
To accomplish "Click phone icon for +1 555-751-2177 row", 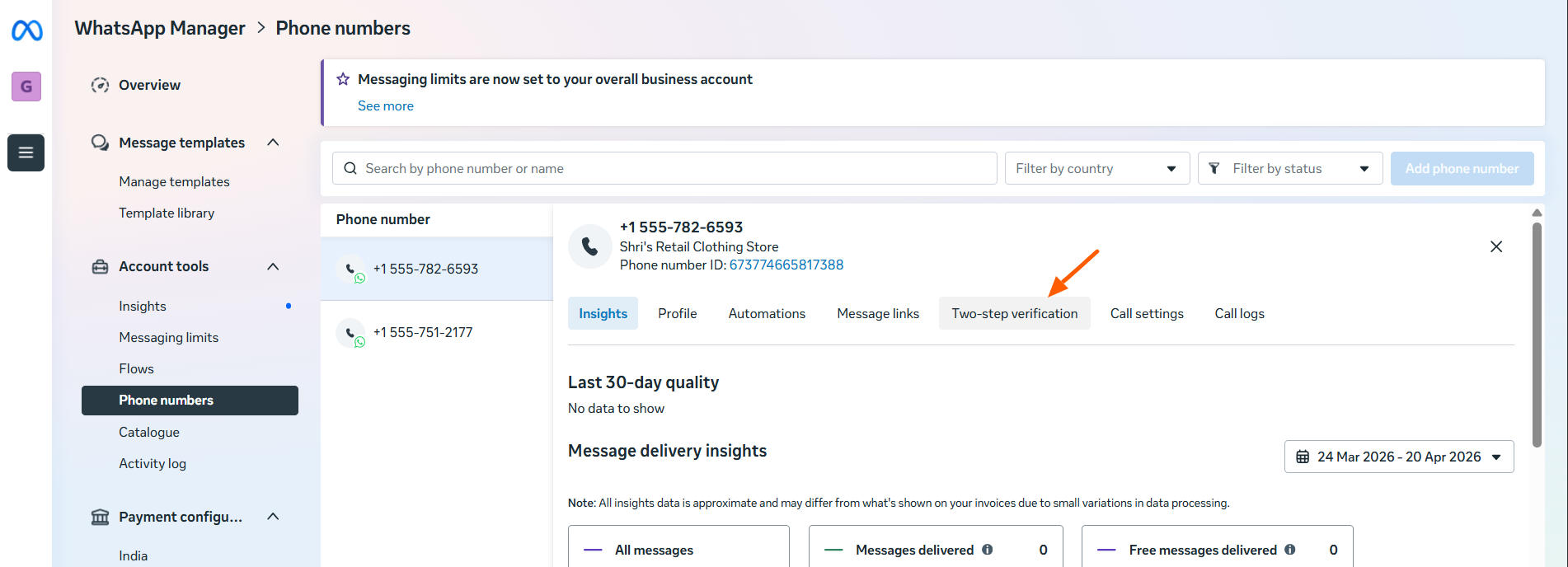I will point(350,333).
